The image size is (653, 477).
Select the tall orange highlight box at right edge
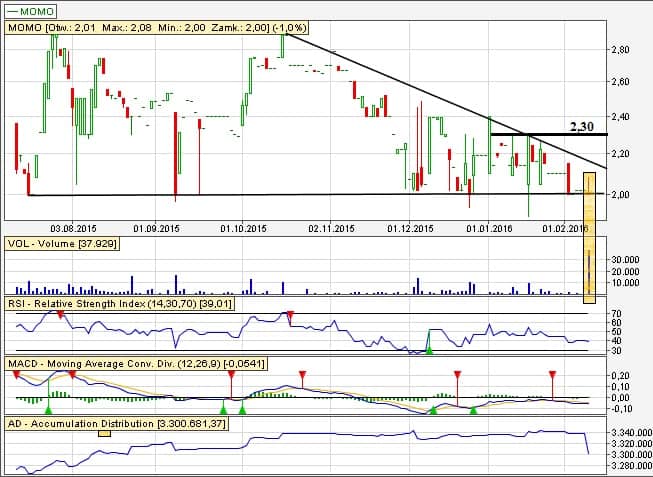(589, 235)
